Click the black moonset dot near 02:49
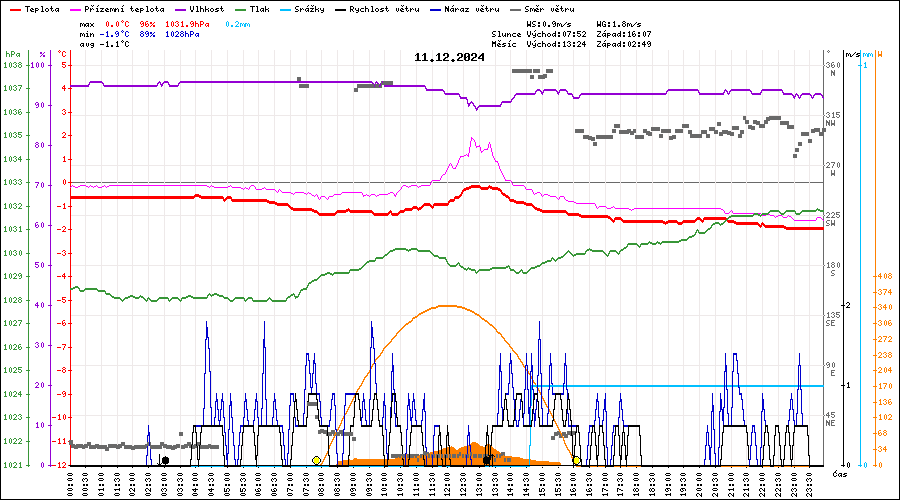900x500 pixels. (164, 460)
